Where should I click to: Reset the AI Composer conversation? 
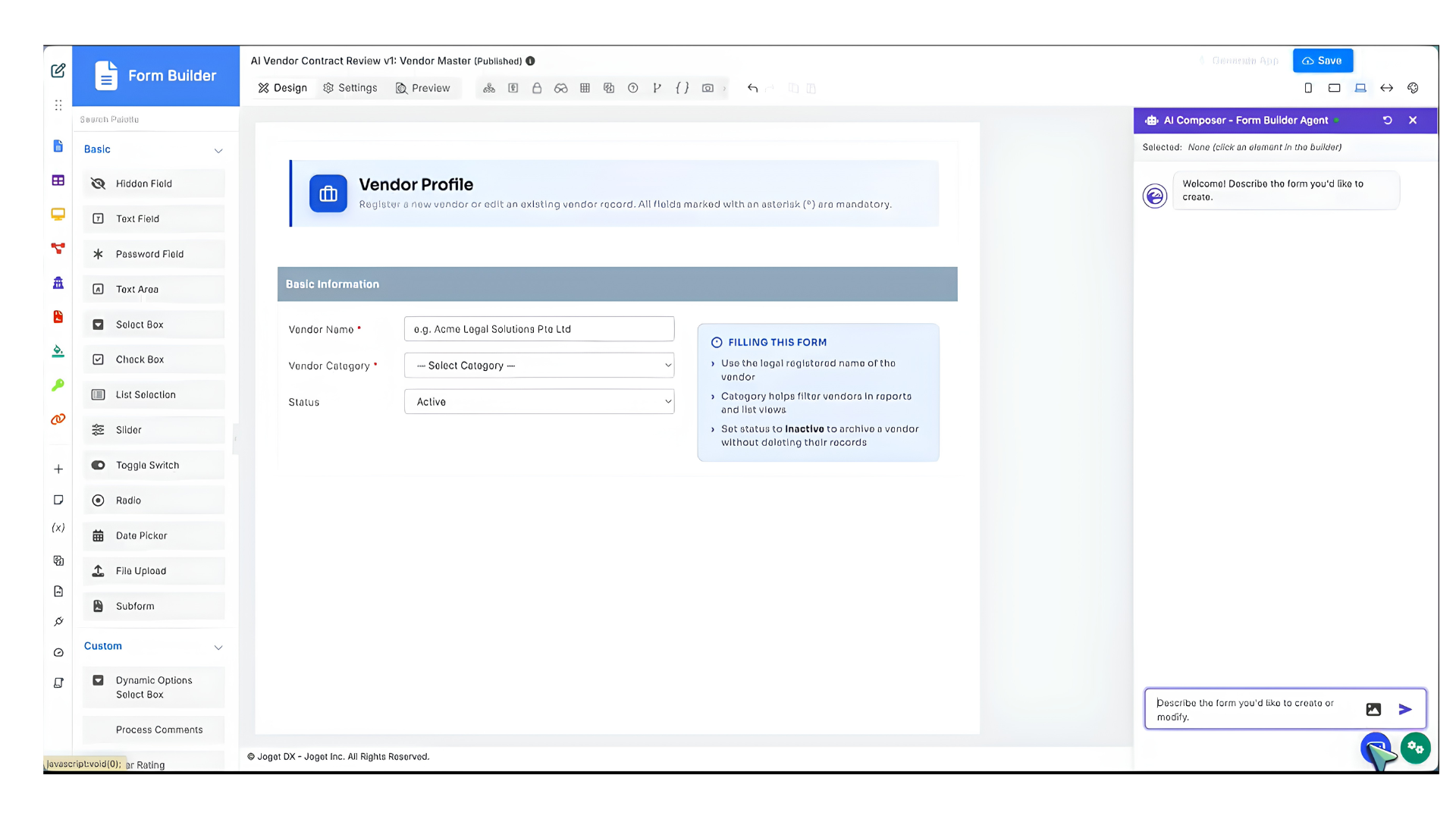click(x=1387, y=120)
